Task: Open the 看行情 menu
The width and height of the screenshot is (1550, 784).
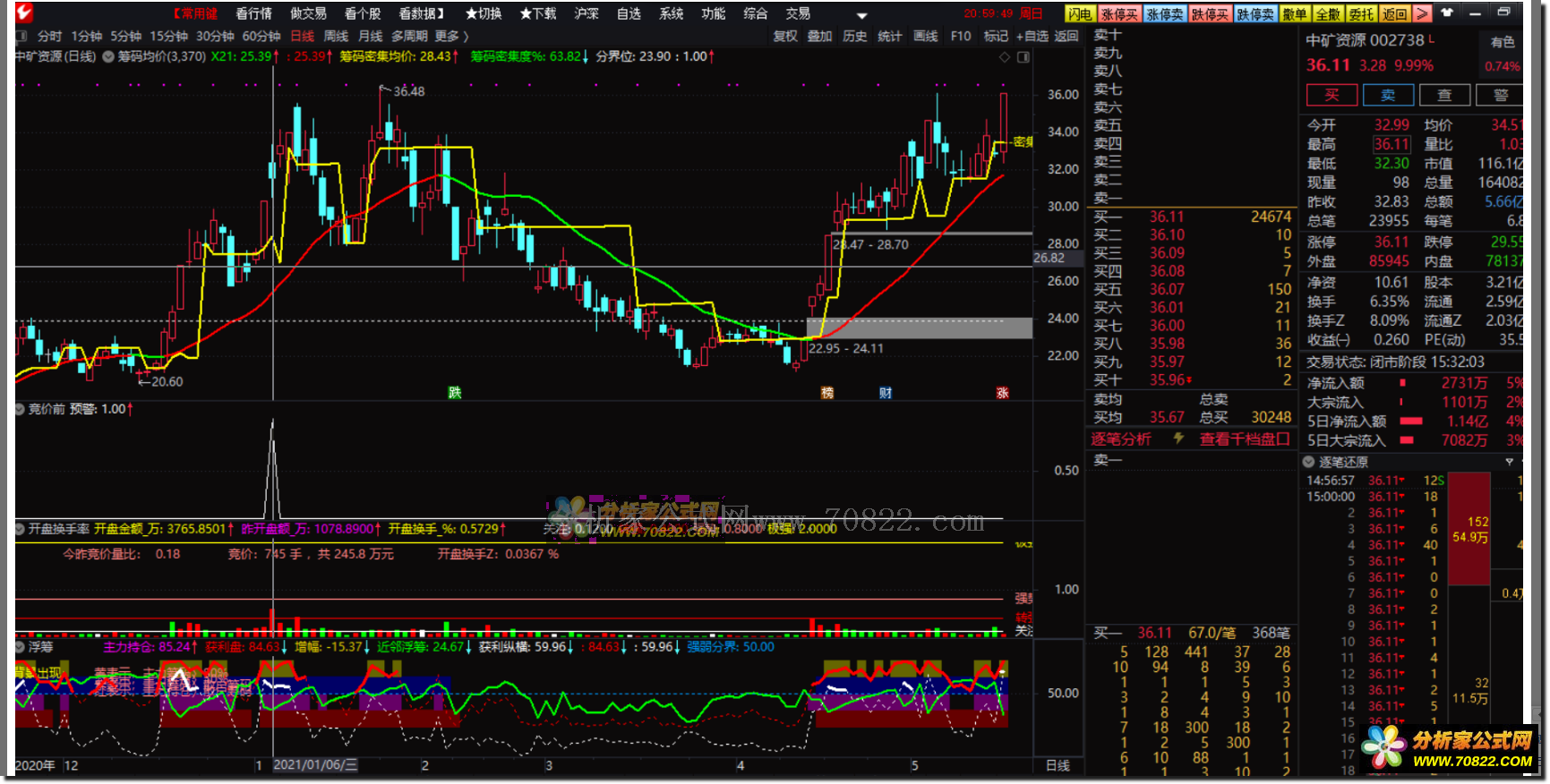Action: click(x=254, y=13)
